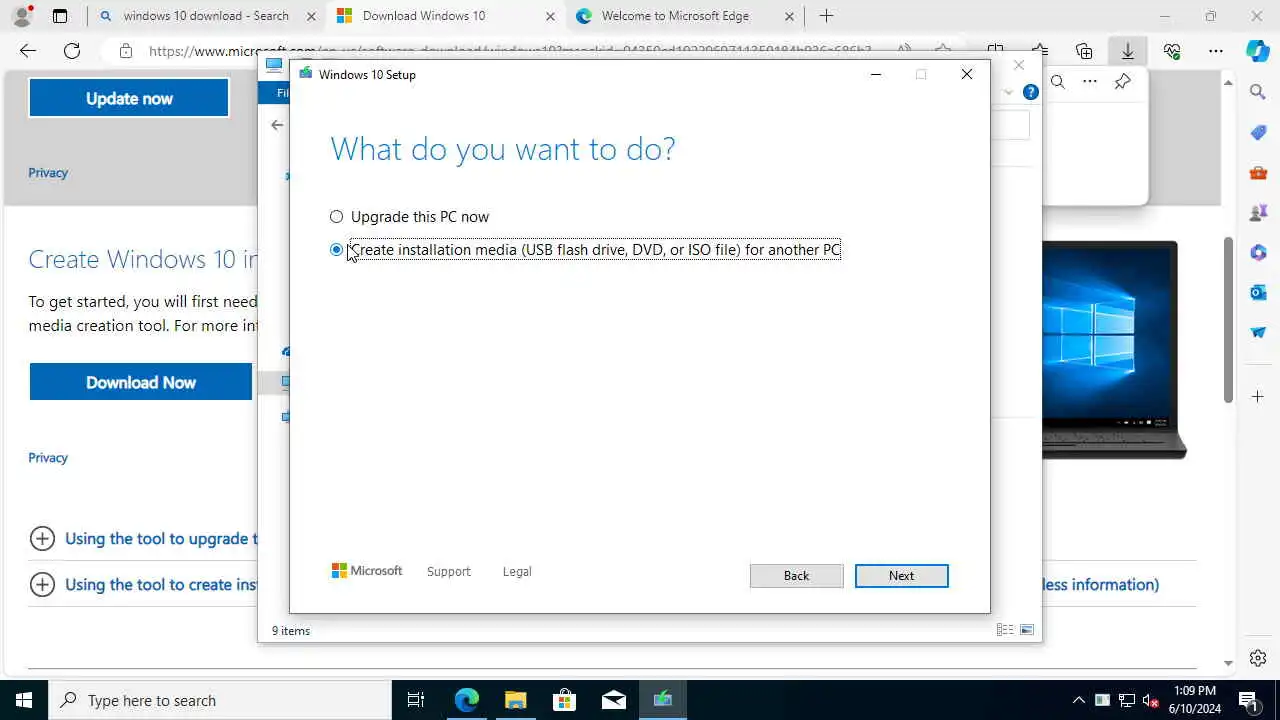
Task: Go back in Edge browser
Action: (28, 51)
